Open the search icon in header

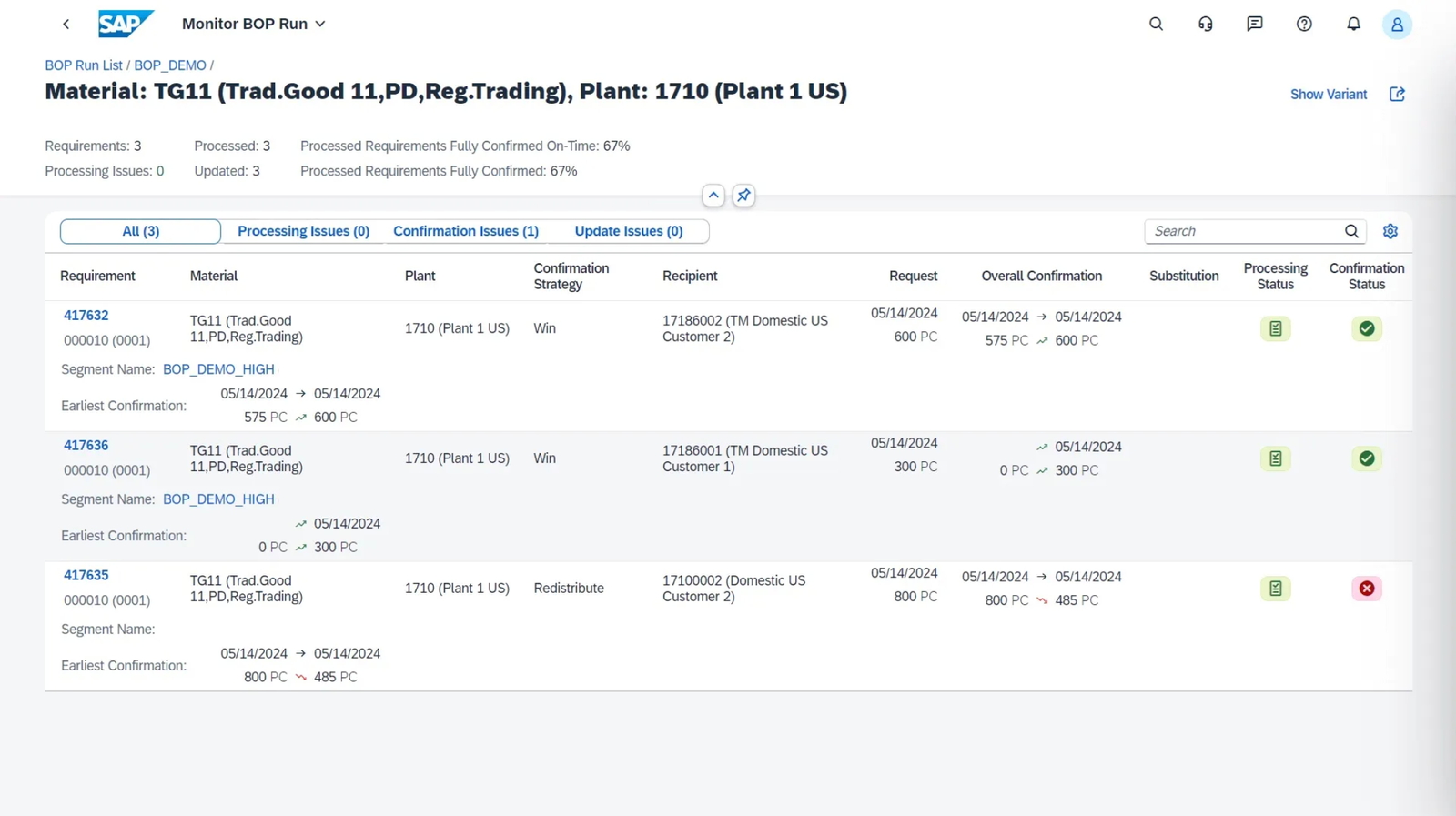pyautogui.click(x=1156, y=25)
